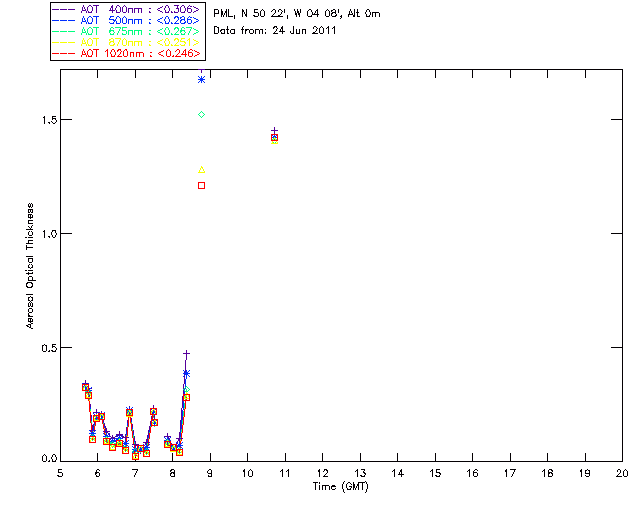Click the first red square data point at 5.7
Image resolution: width=640 pixels, height=512 pixels.
pos(85,387)
